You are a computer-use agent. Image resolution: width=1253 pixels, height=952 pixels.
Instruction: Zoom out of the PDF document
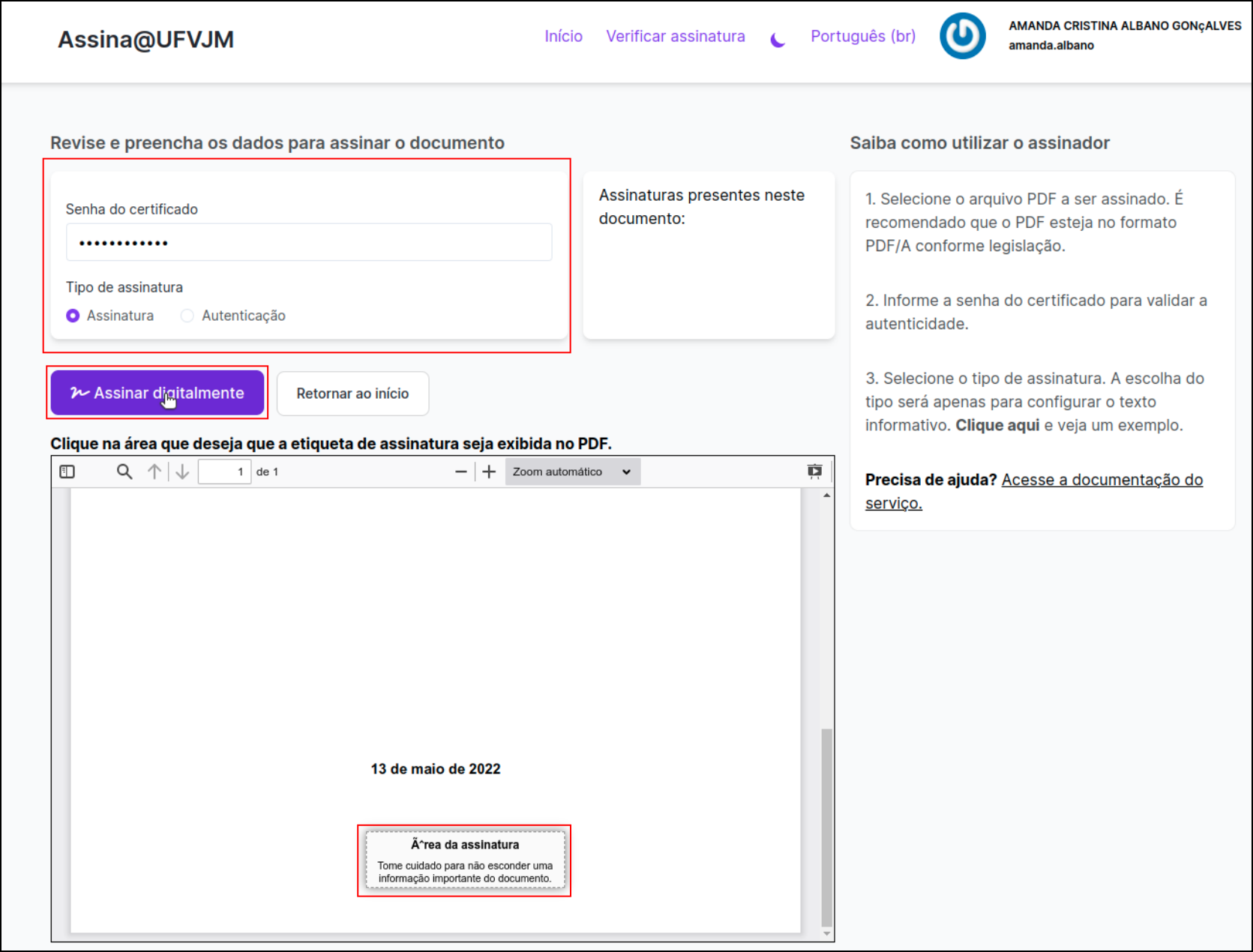click(x=460, y=472)
